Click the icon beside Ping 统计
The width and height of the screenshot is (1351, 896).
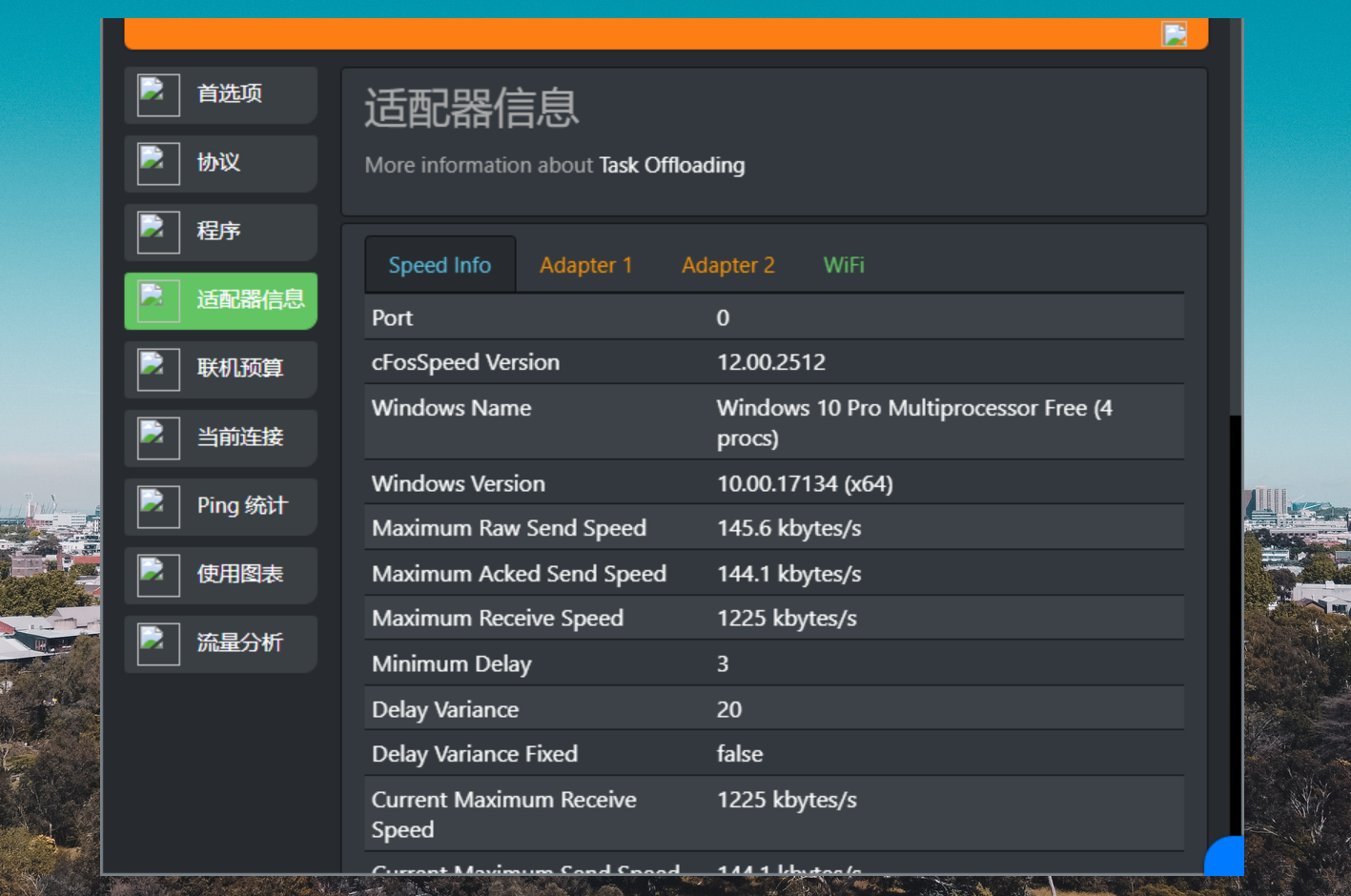tap(158, 507)
